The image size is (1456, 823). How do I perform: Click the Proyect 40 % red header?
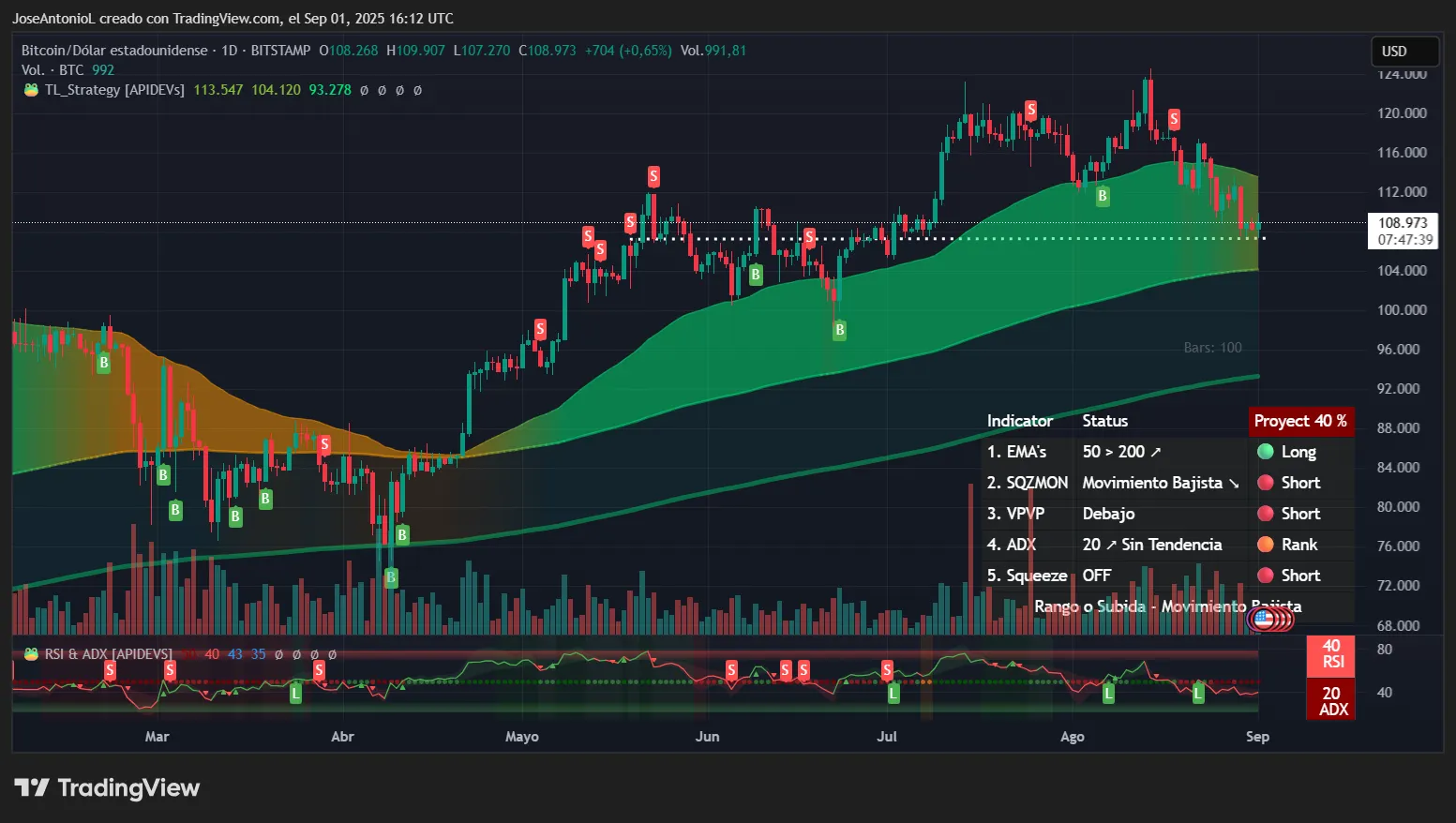[1301, 422]
